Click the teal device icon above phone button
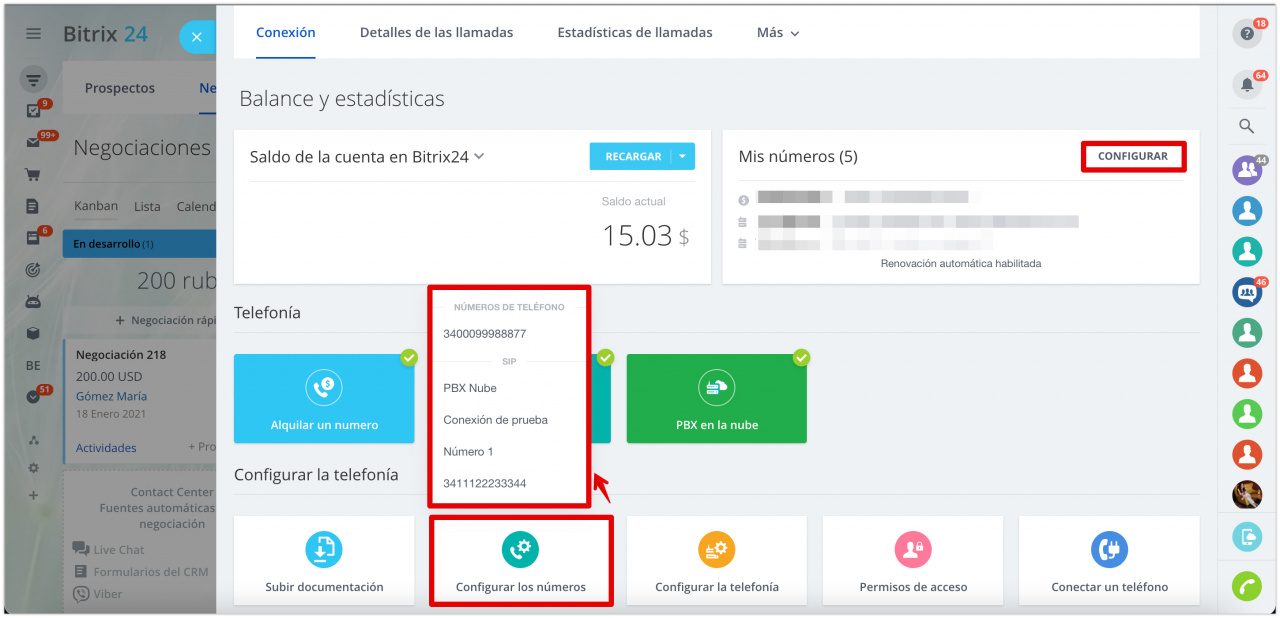 (1247, 537)
